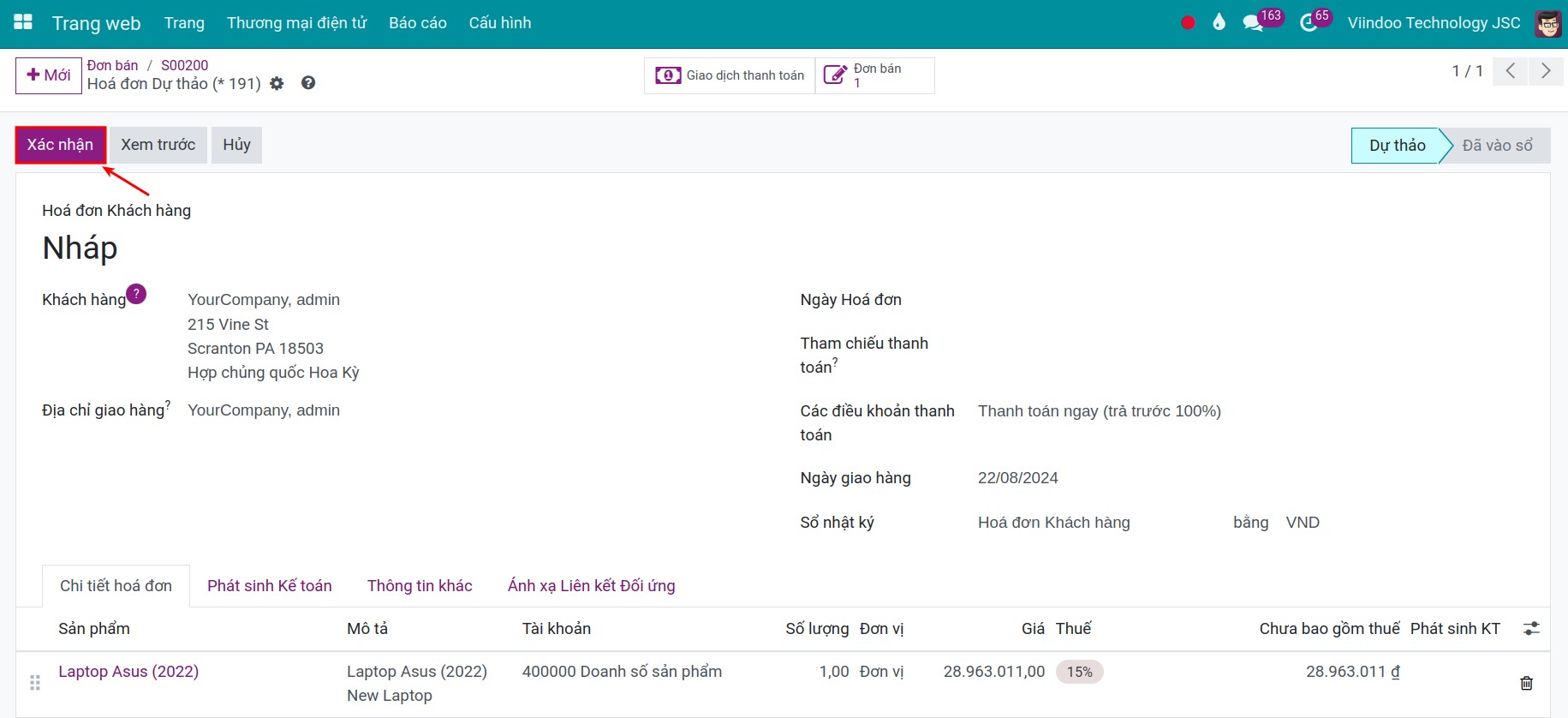Click the water drop icon
The image size is (1568, 718).
[1219, 22]
